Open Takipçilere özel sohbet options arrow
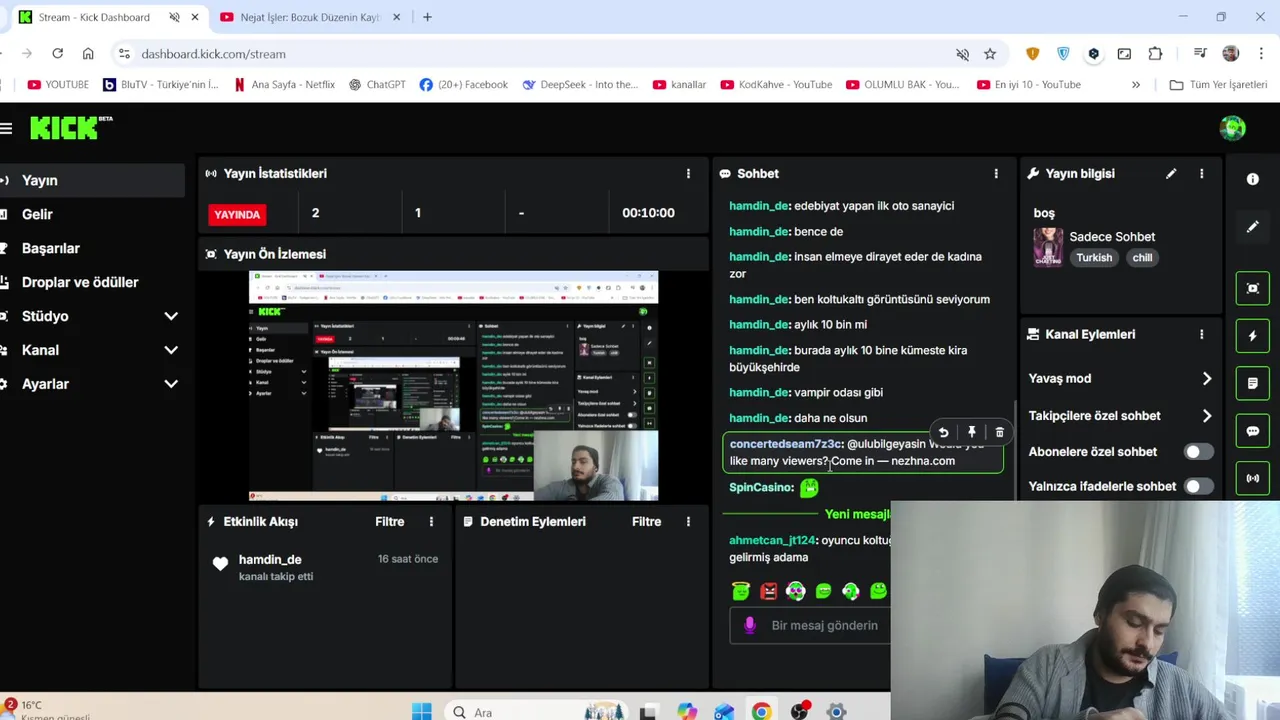Screen dimensions: 1280x720 coord(1207,416)
